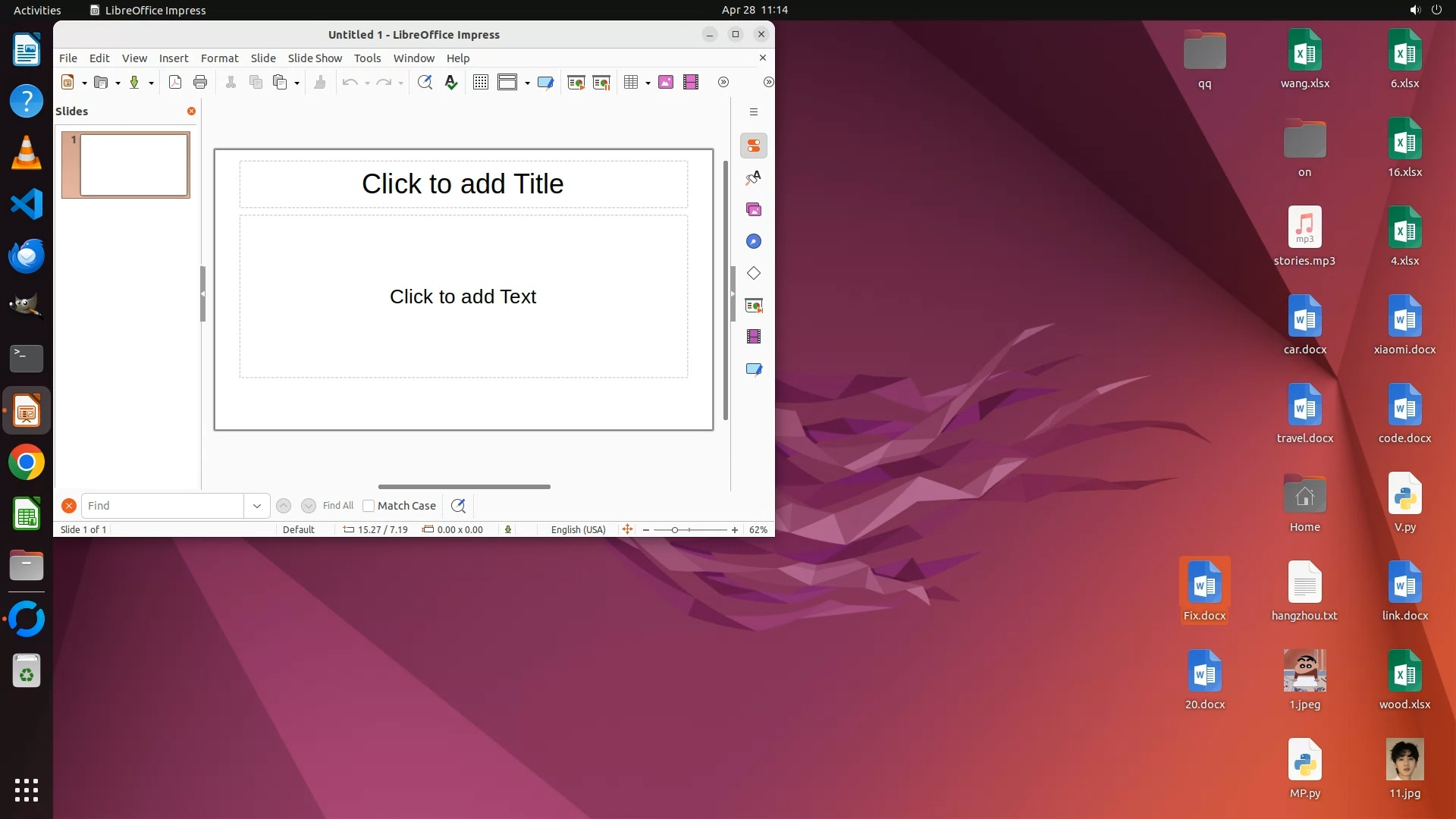This screenshot has width=1456, height=819.
Task: Expand the Find field history dropdown
Action: 257,506
